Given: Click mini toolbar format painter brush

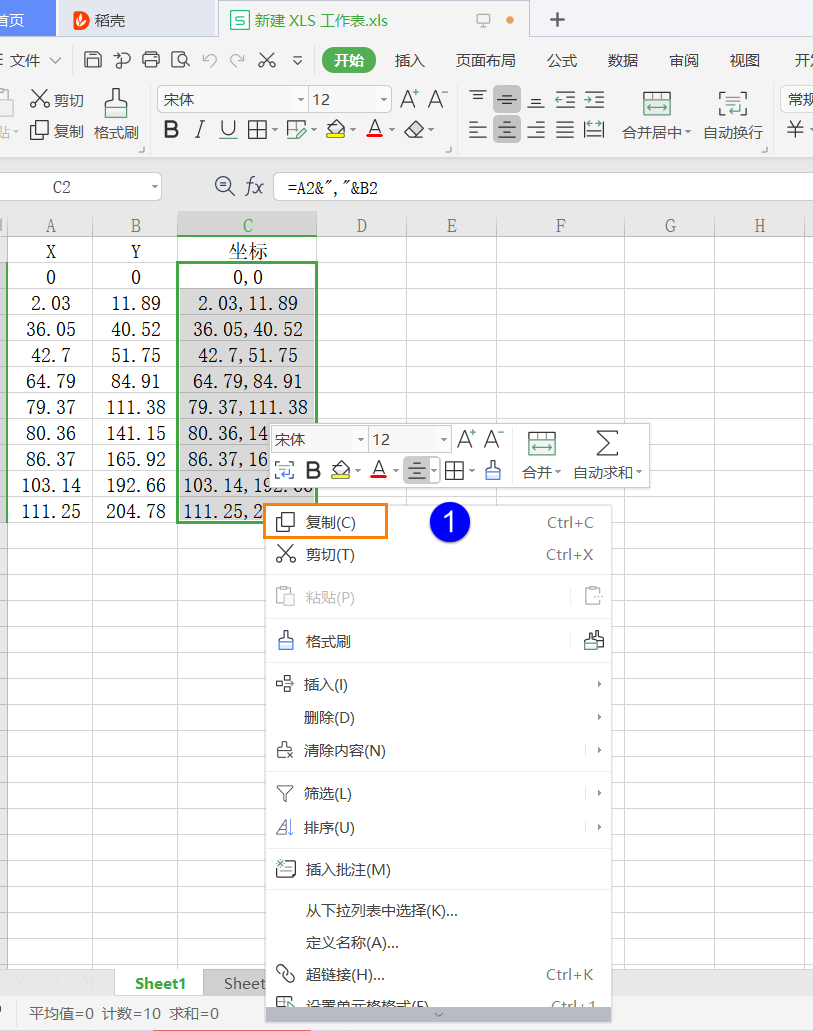Looking at the screenshot, I should point(493,470).
